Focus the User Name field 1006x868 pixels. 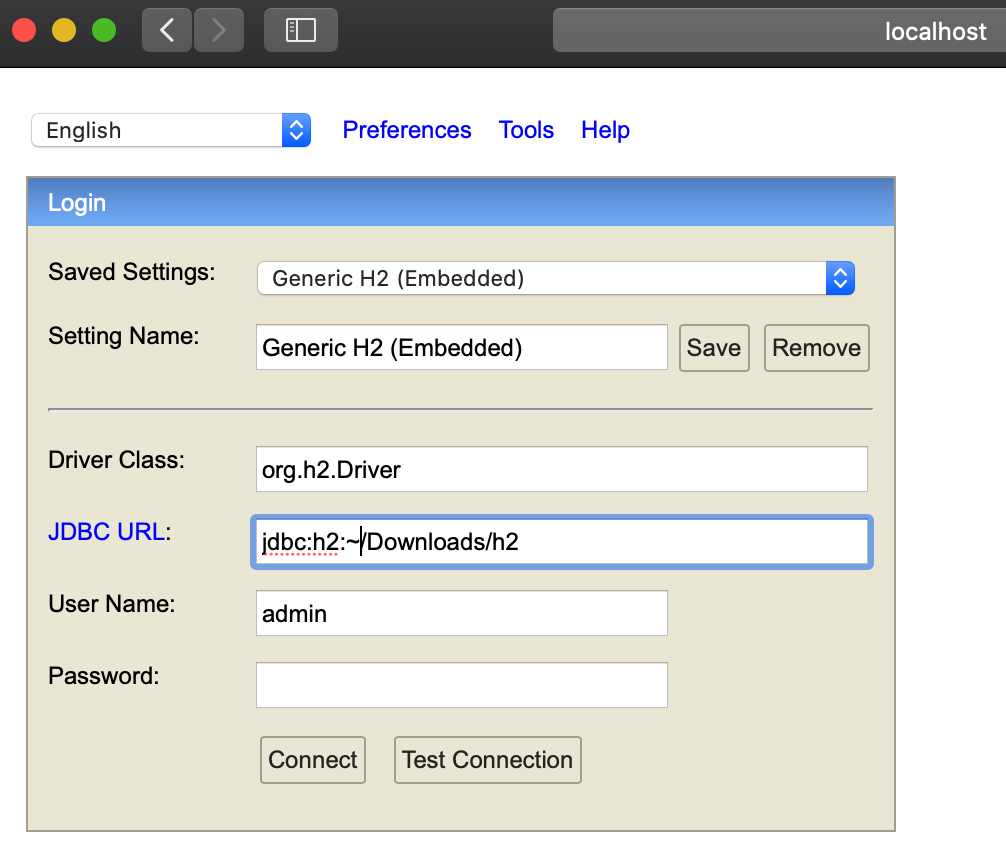(462, 613)
